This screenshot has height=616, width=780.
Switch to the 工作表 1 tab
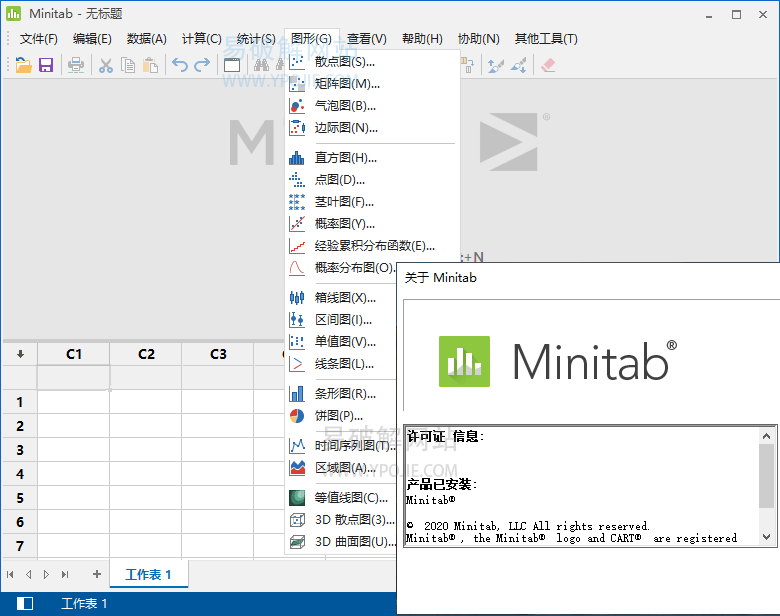click(x=148, y=574)
